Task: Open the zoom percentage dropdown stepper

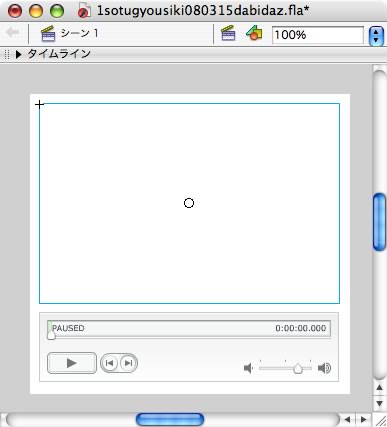Action: click(376, 36)
